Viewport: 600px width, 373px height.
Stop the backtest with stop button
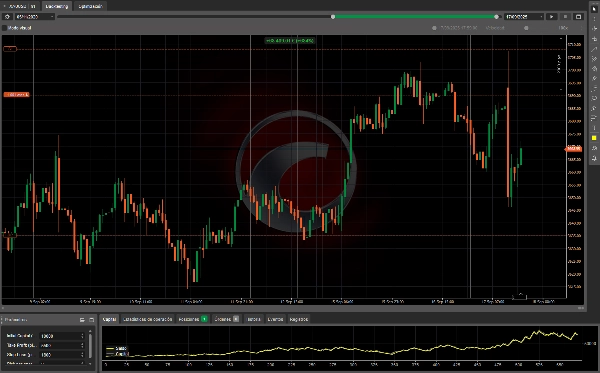coord(565,17)
